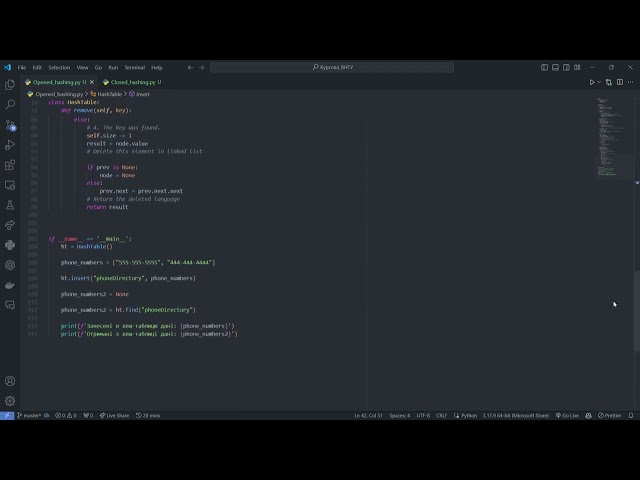Viewport: 640px width, 480px height.
Task: Toggle the secondary side bar
Action: 566,67
